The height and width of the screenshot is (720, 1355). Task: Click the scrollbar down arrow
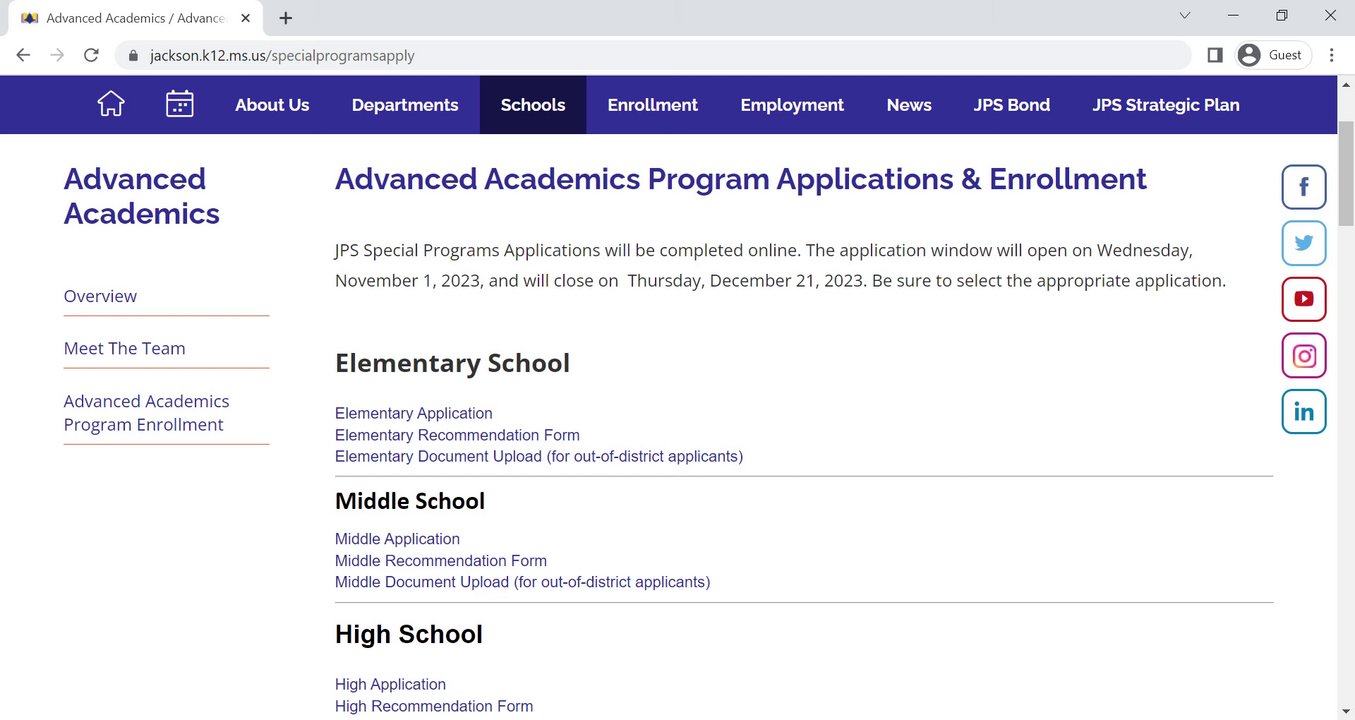point(1346,711)
